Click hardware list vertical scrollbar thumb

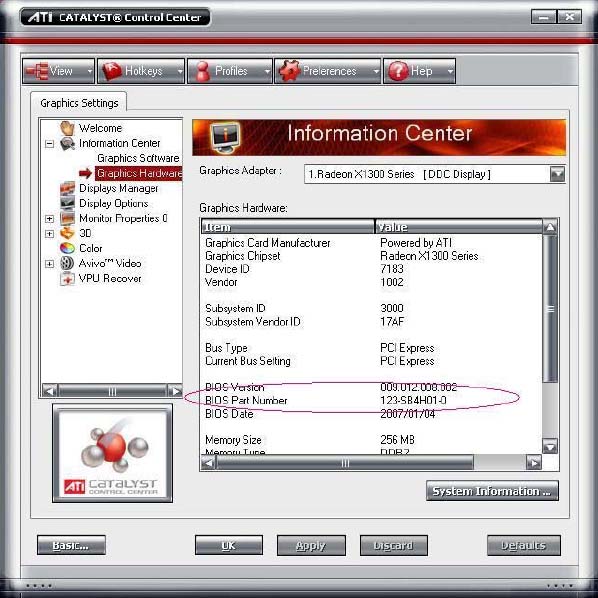pos(550,309)
